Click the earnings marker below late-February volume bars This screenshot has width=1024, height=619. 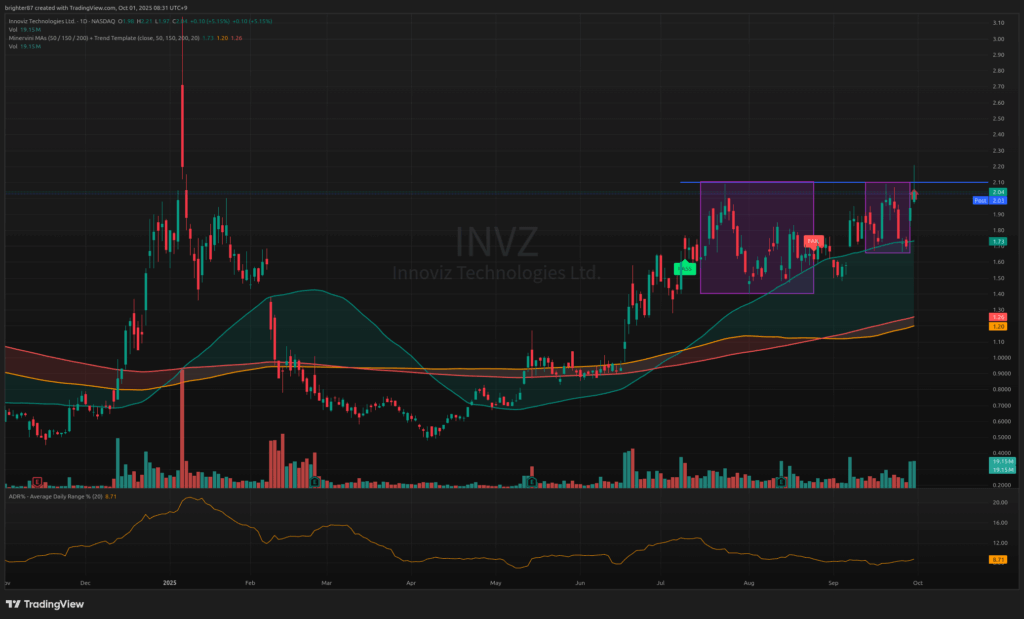point(315,482)
